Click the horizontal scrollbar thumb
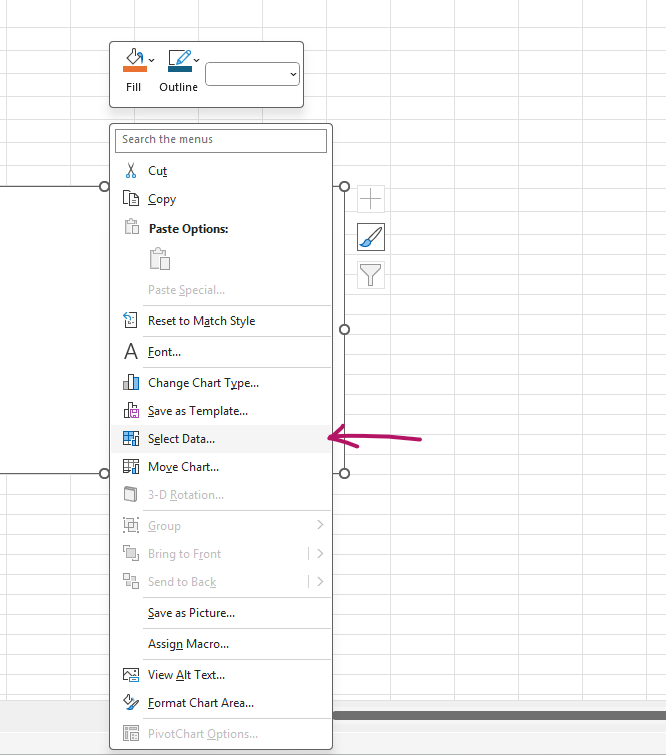 pos(499,716)
